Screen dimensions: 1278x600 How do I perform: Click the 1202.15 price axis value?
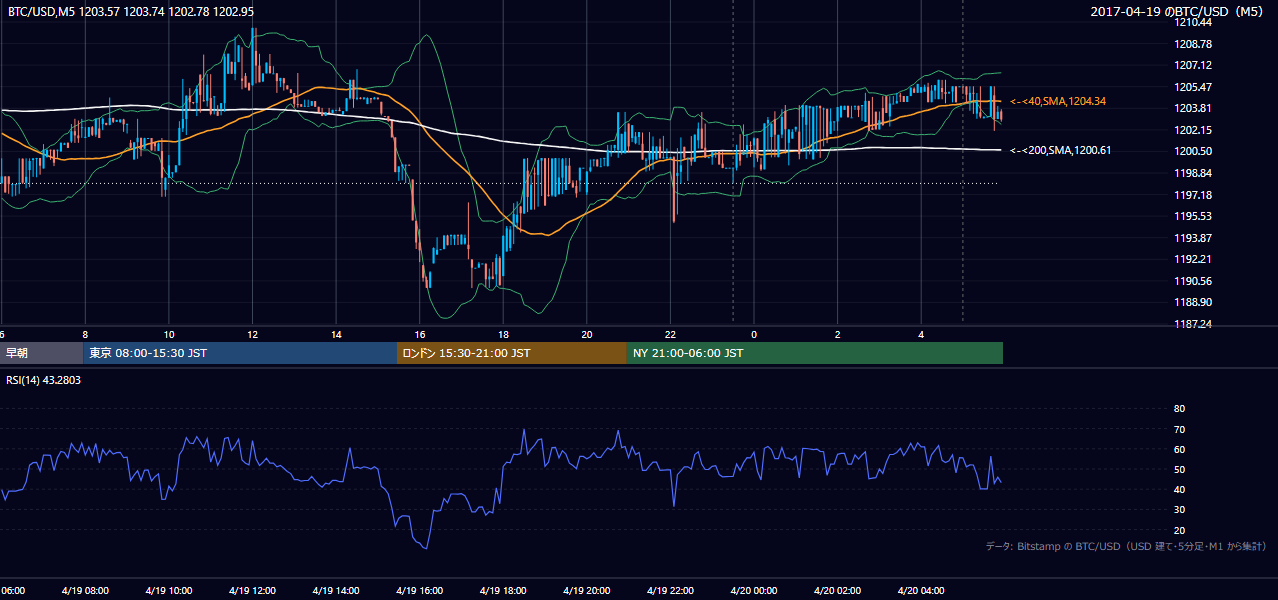point(1194,130)
